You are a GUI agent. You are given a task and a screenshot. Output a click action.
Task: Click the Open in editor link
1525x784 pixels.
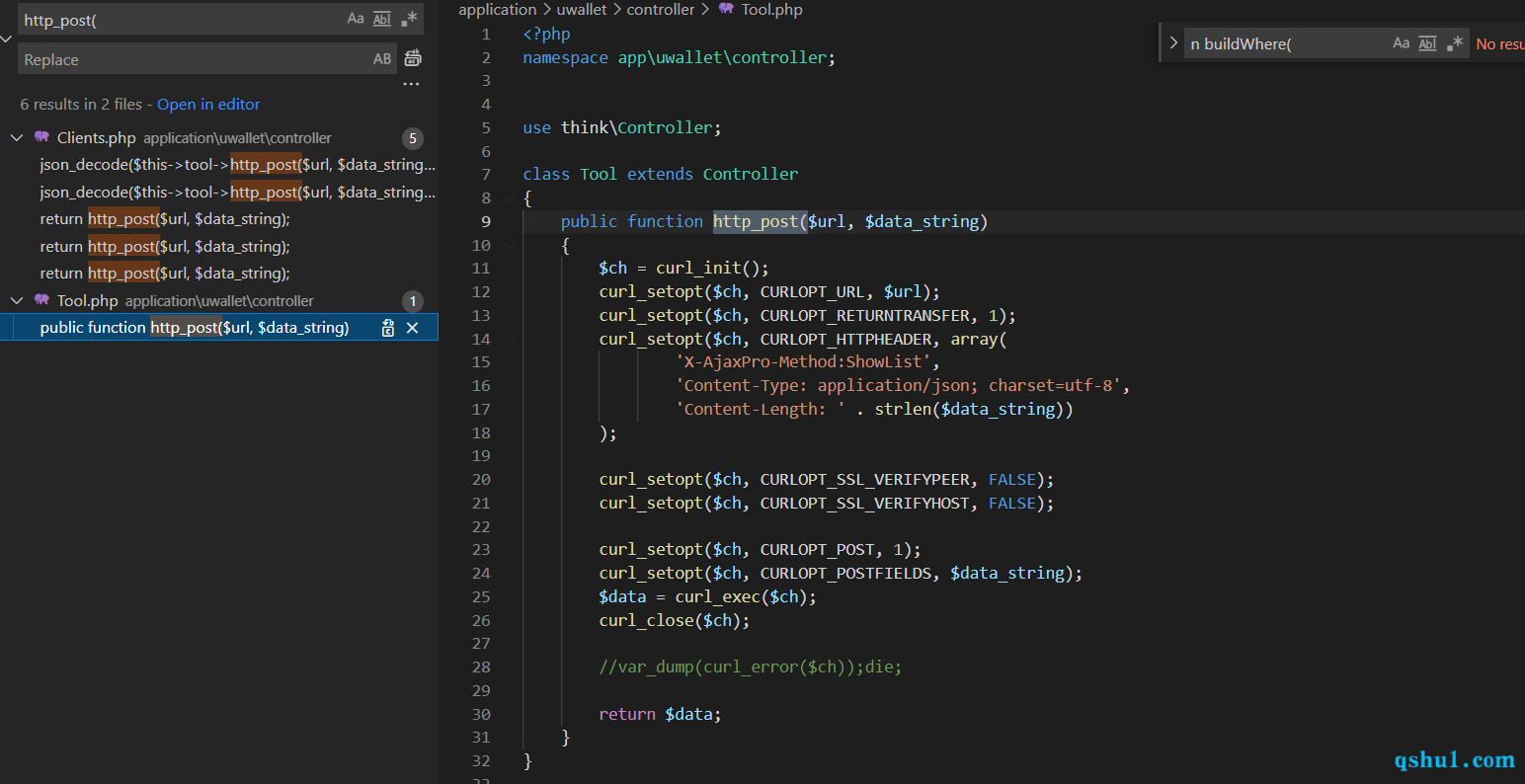208,104
